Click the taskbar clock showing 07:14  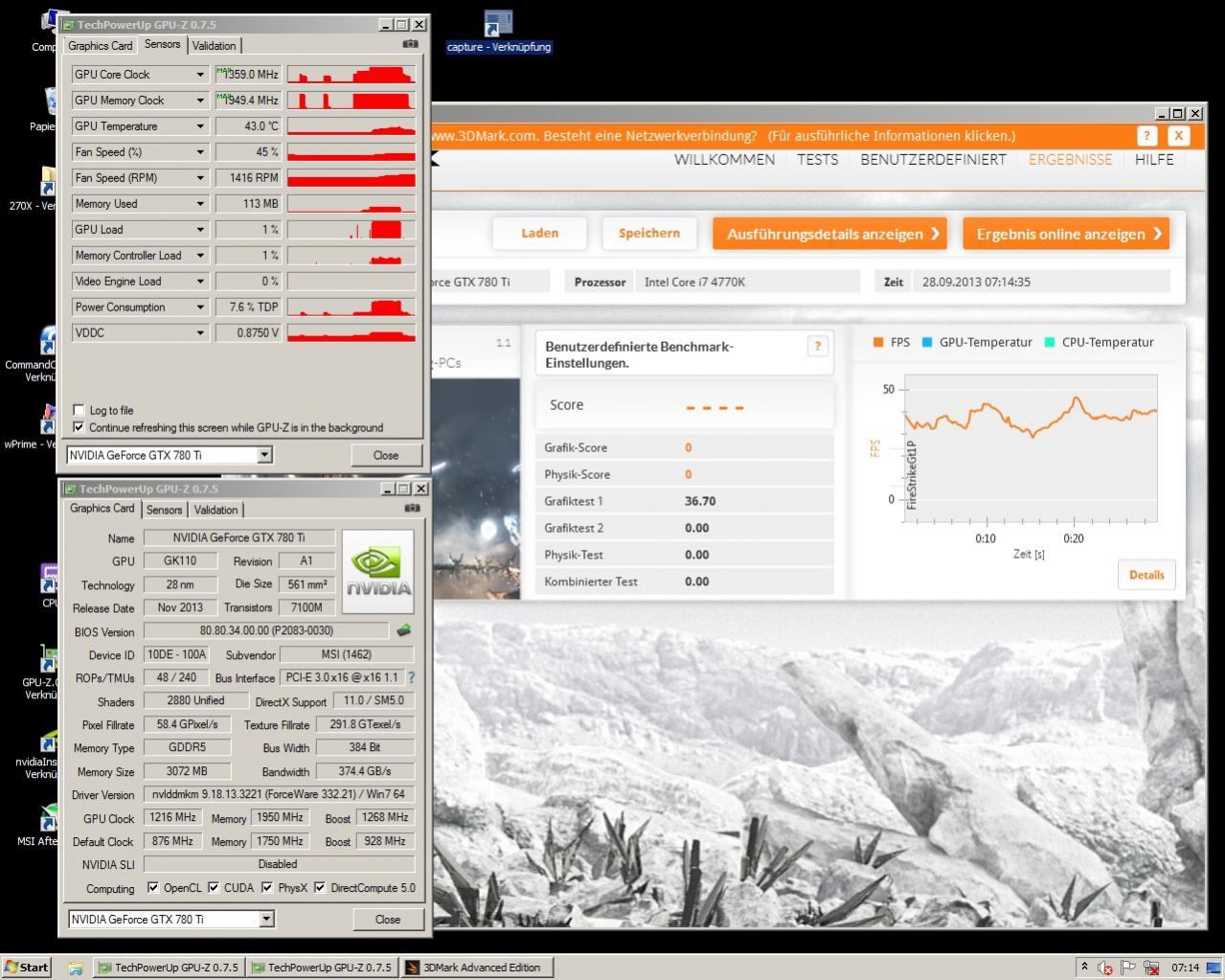click(1185, 968)
